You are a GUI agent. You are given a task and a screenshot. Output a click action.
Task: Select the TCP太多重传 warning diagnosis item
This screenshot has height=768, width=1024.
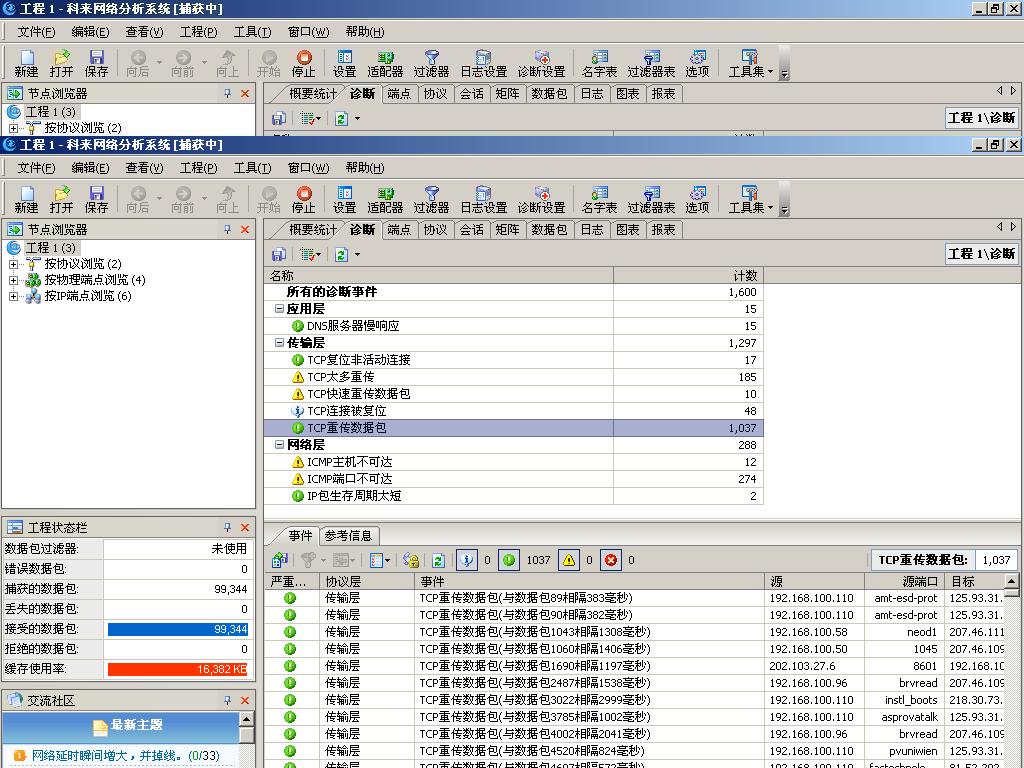click(x=340, y=377)
